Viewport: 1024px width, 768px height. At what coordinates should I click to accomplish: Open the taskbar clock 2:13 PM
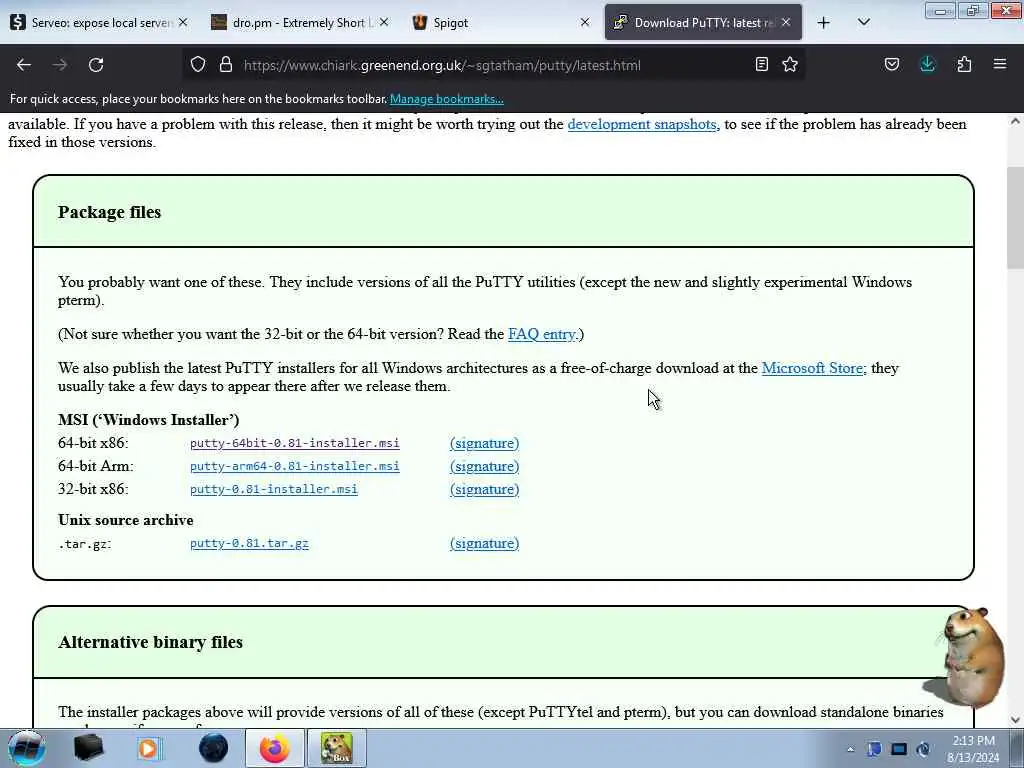973,748
